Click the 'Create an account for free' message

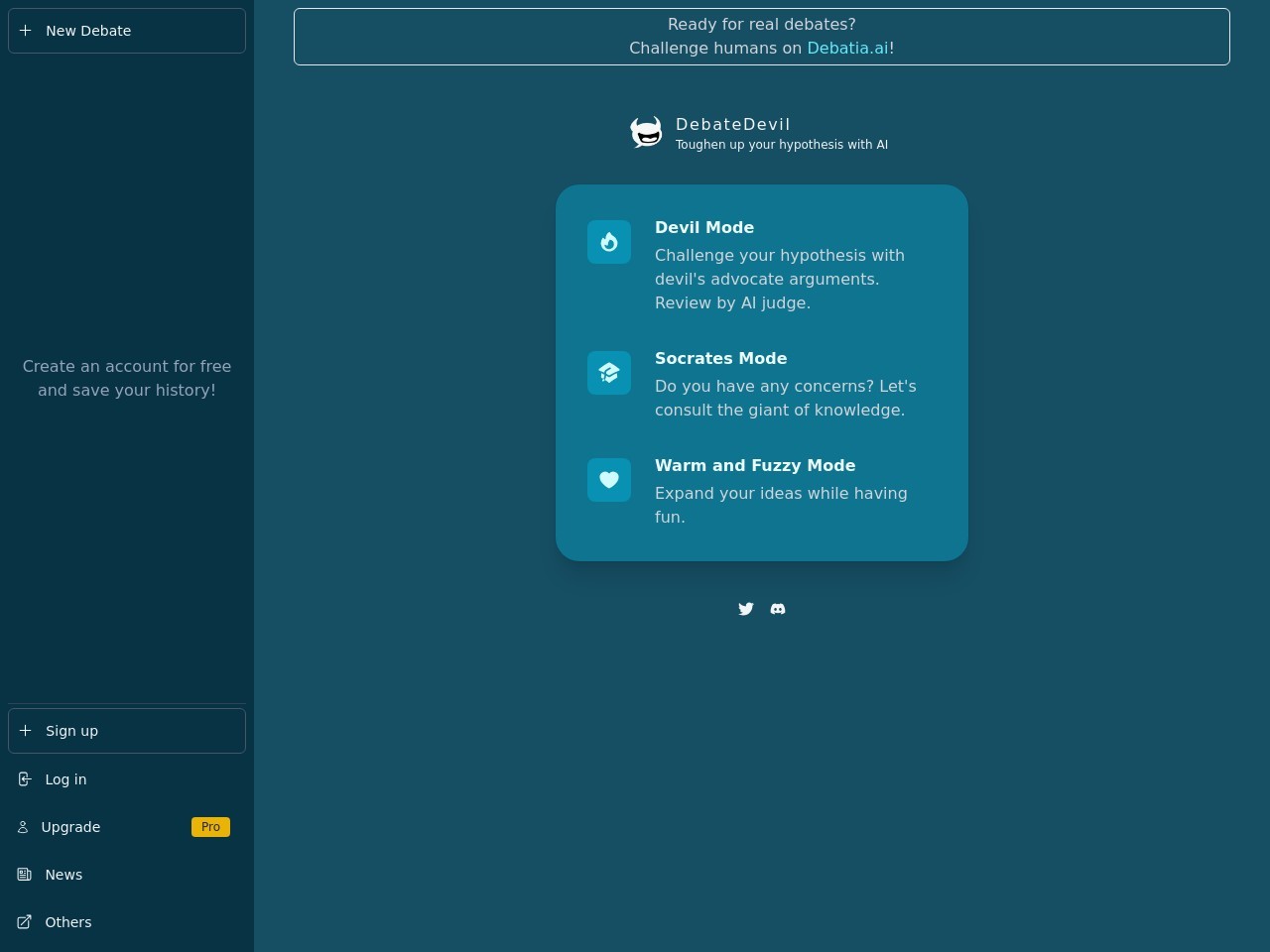pyautogui.click(x=127, y=378)
